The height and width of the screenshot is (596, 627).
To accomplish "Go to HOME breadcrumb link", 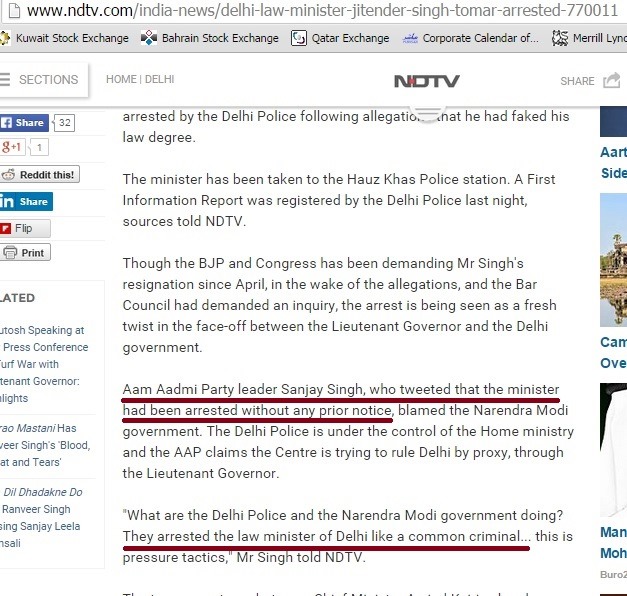I will [x=121, y=79].
